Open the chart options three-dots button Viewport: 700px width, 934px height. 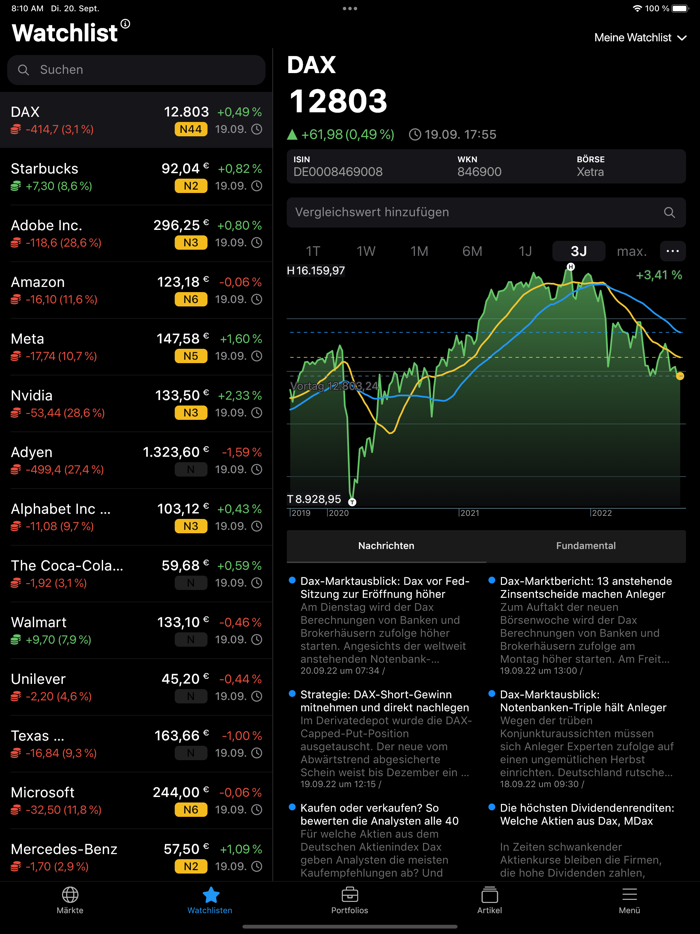tap(673, 251)
